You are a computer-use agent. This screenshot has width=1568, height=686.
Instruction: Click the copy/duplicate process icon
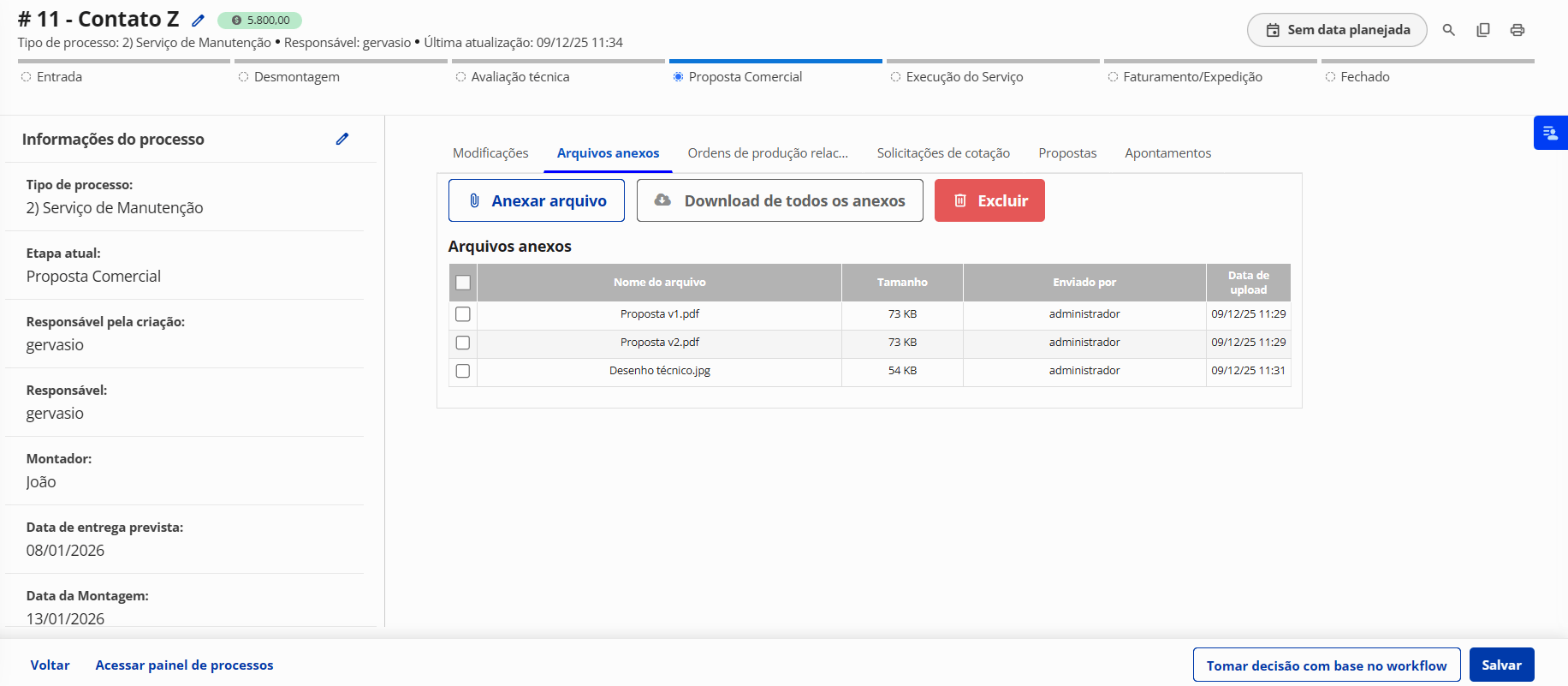coord(1482,30)
